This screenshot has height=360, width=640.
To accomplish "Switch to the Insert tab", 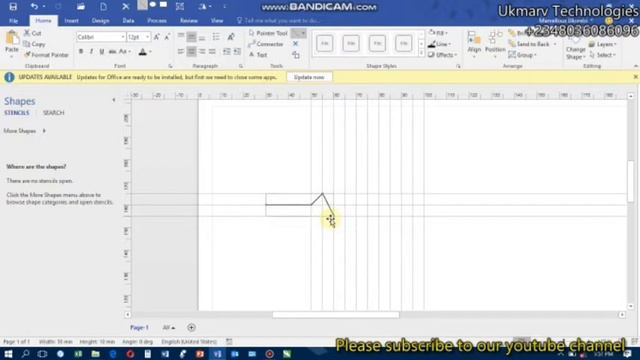I will [71, 20].
